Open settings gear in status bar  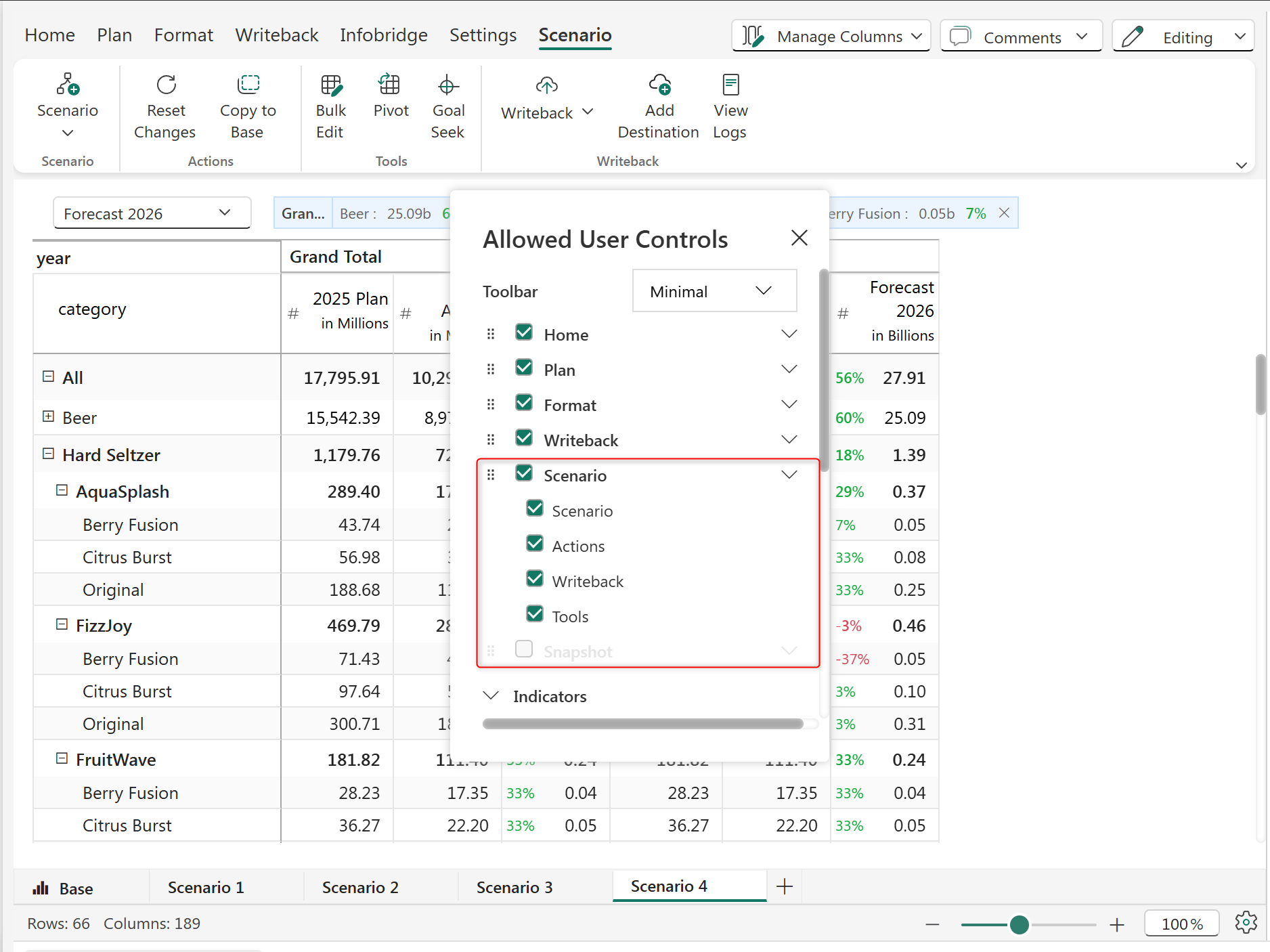point(1245,922)
